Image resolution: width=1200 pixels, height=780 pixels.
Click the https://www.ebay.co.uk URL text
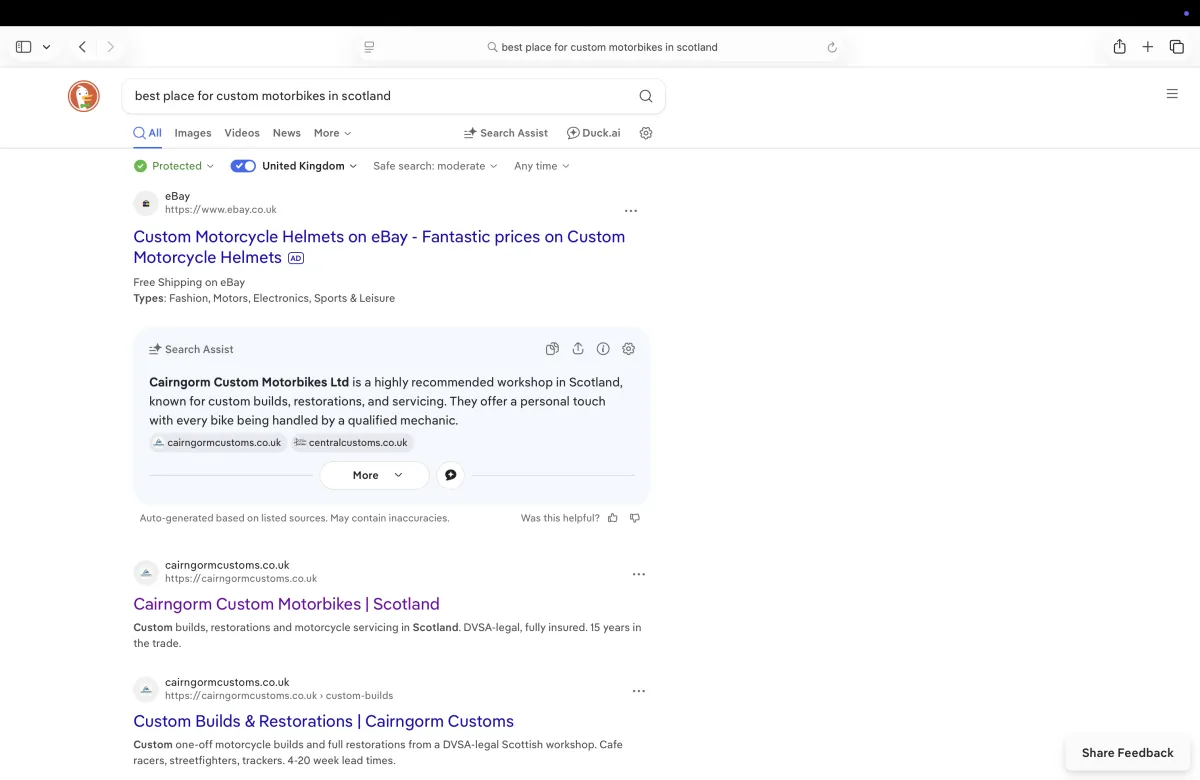[x=221, y=210]
